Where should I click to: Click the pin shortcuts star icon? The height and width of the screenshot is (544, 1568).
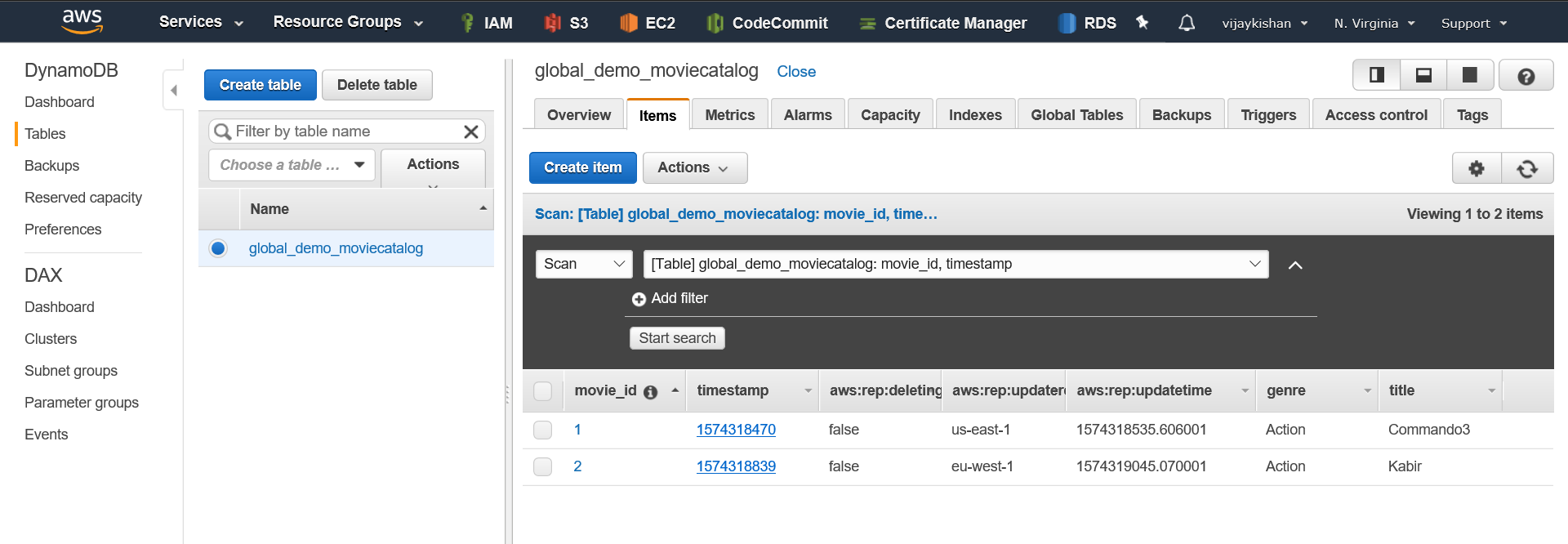pyautogui.click(x=1142, y=23)
